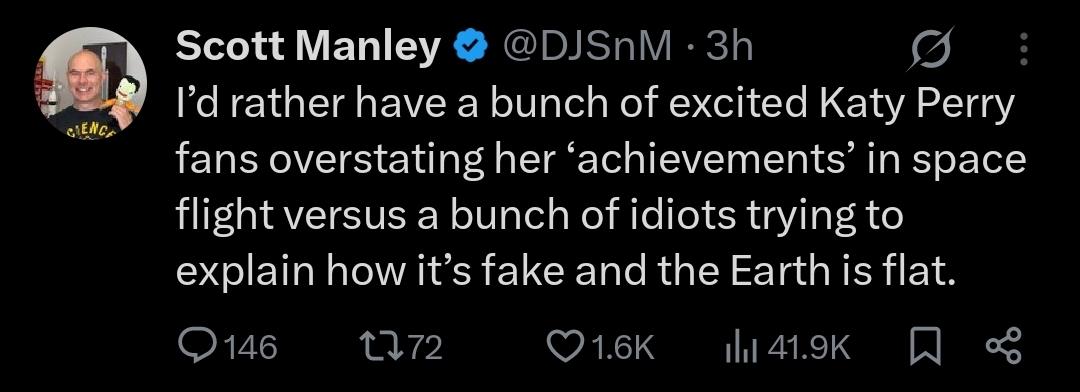1080x392 pixels.
Task: Click the Scott Manley display name
Action: point(308,48)
